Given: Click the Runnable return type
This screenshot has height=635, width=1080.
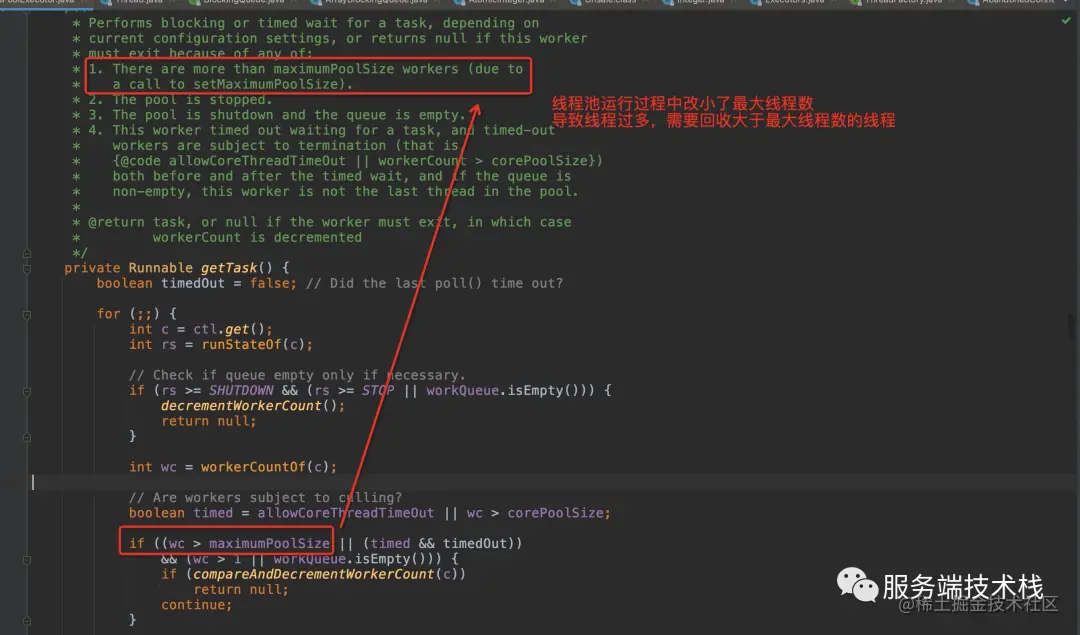Looking at the screenshot, I should [x=160, y=268].
